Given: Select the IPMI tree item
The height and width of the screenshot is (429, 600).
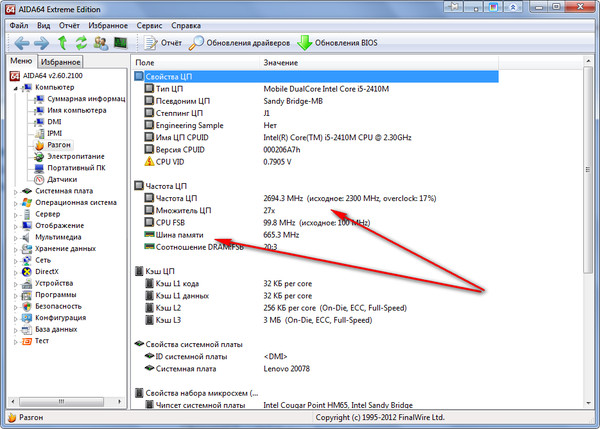Looking at the screenshot, I should coord(54,133).
